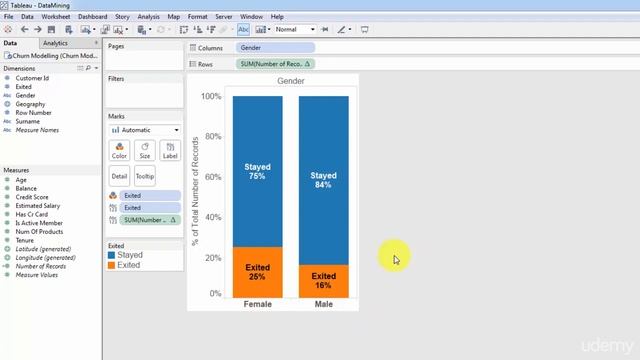Select the Tenure measure field
The height and width of the screenshot is (360, 640).
pos(24,240)
